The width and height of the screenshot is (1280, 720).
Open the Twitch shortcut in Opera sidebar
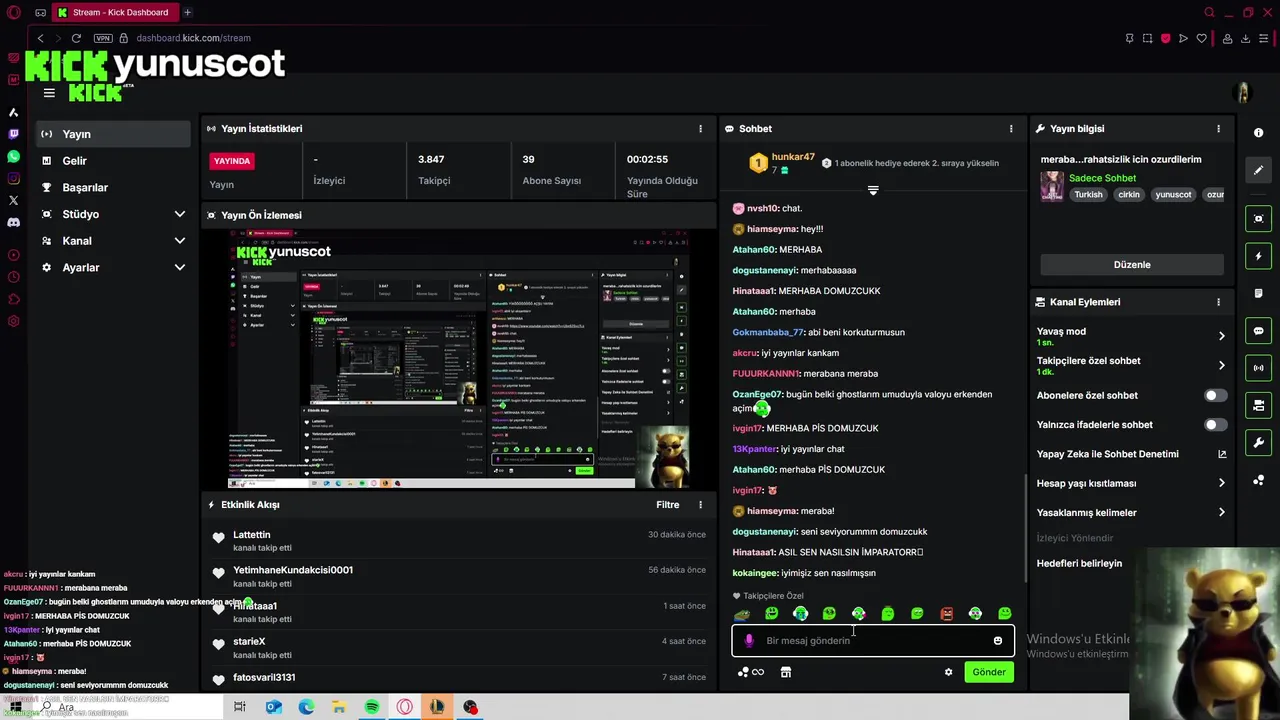13,134
